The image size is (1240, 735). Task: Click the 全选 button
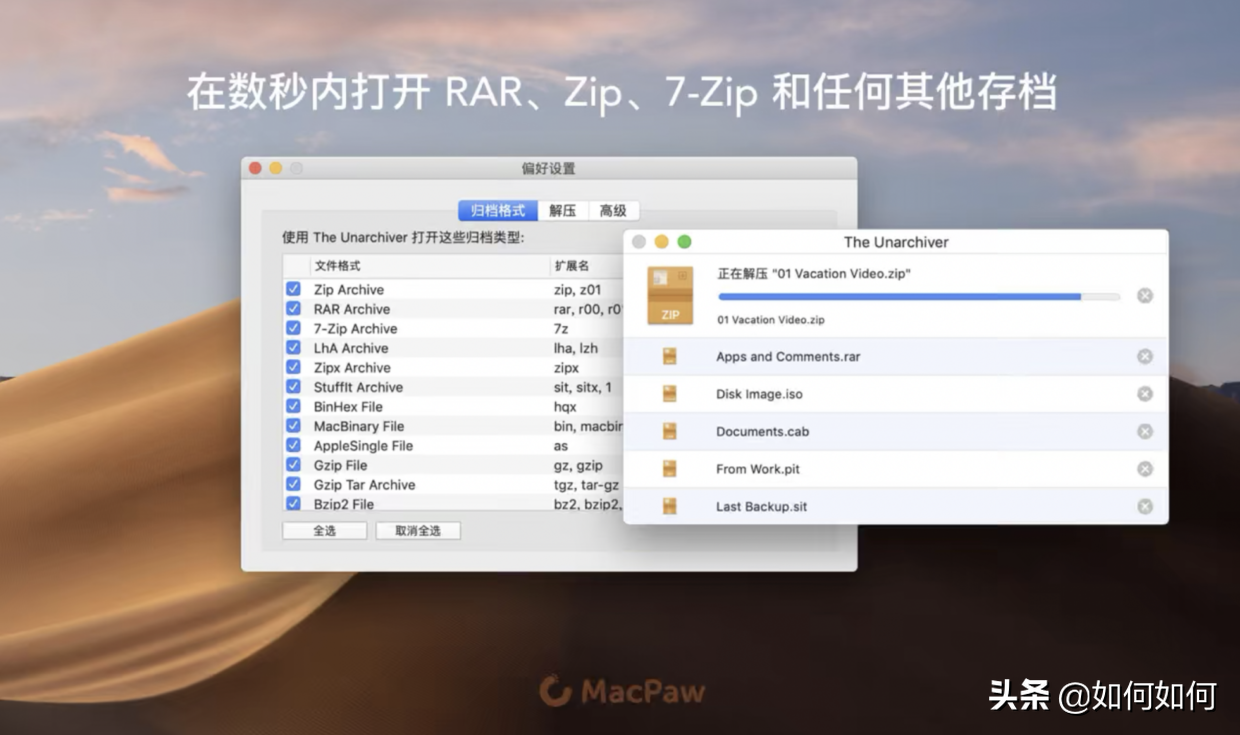pos(324,531)
